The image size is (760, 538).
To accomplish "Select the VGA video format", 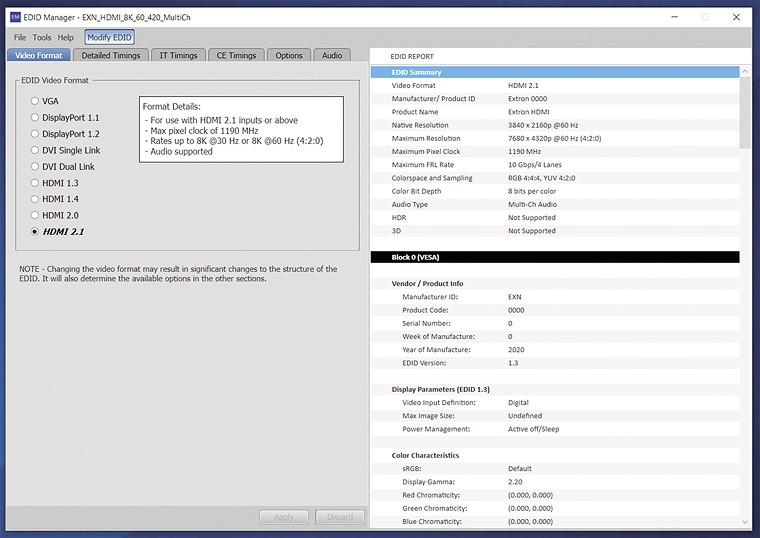I will [36, 101].
